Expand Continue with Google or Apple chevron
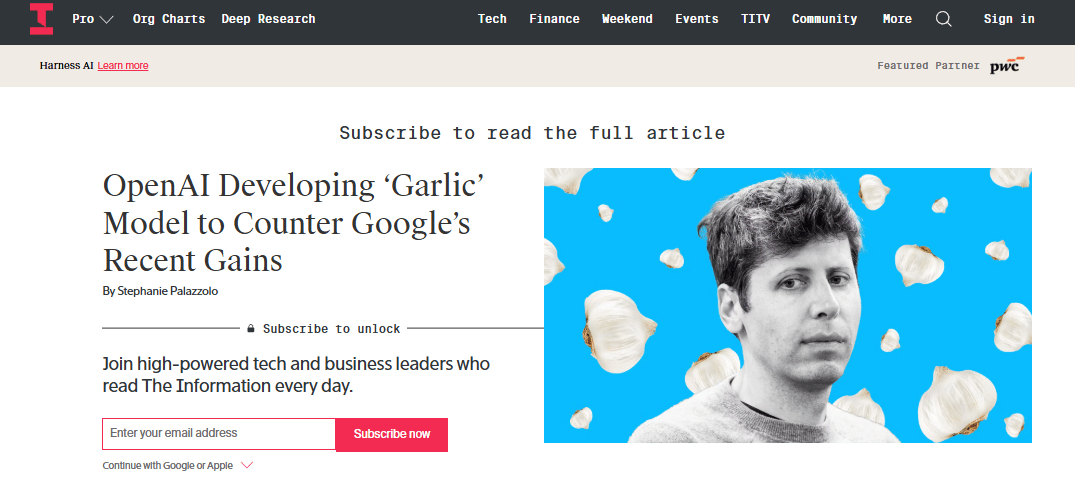 click(247, 466)
